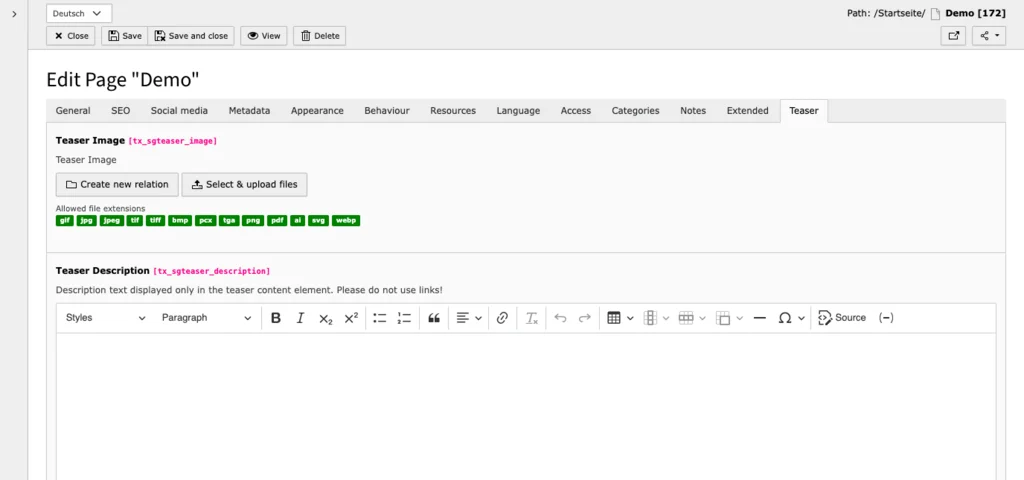Viewport: 1024px width, 480px height.
Task: Click the Close button
Action: [x=71, y=36]
